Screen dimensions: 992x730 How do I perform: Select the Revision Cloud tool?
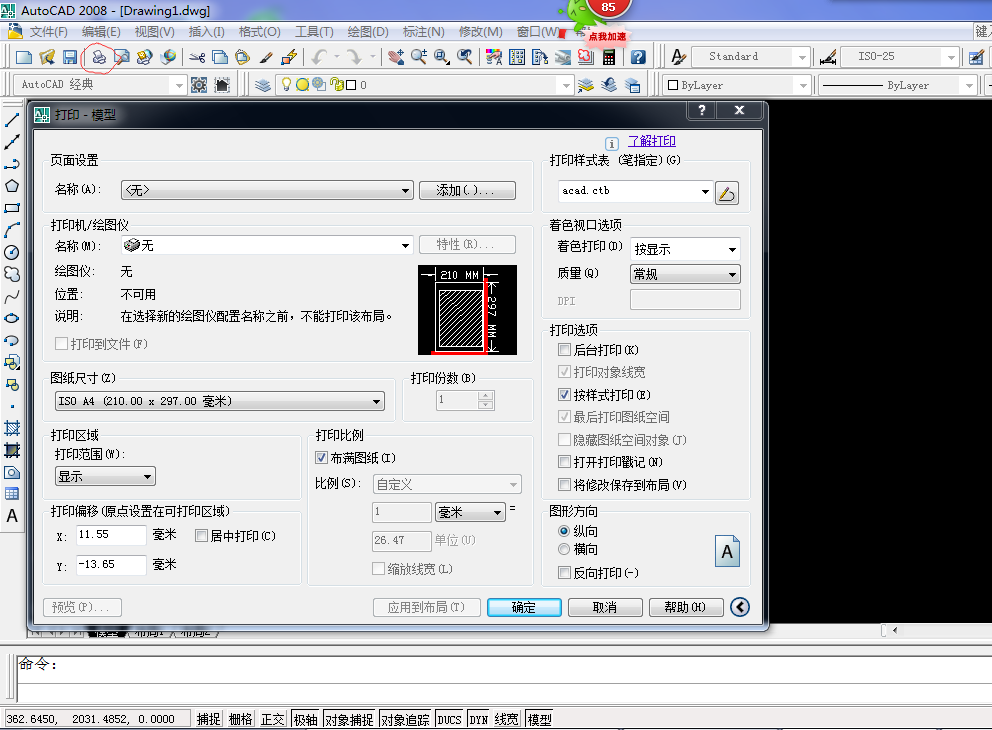11,274
